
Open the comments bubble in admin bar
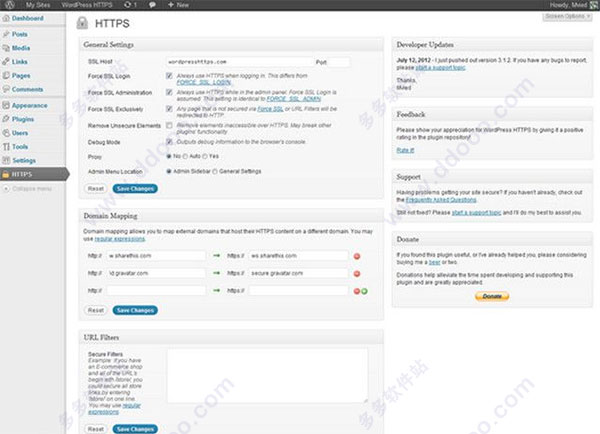[152, 5]
